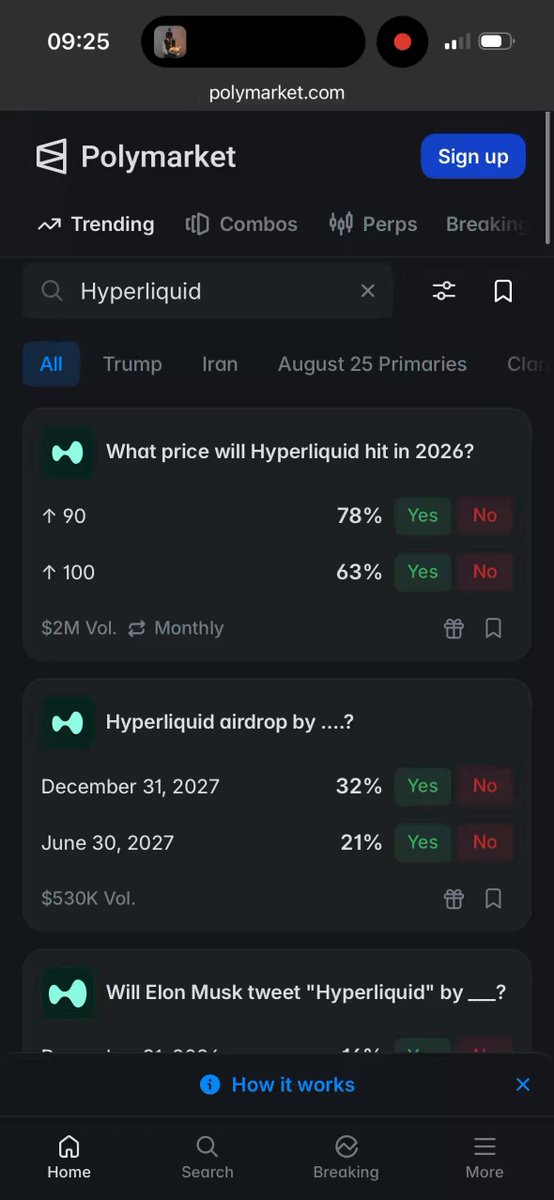554x1200 pixels.
Task: Bookmark the Hyperliquid 2026 price market
Action: (493, 628)
